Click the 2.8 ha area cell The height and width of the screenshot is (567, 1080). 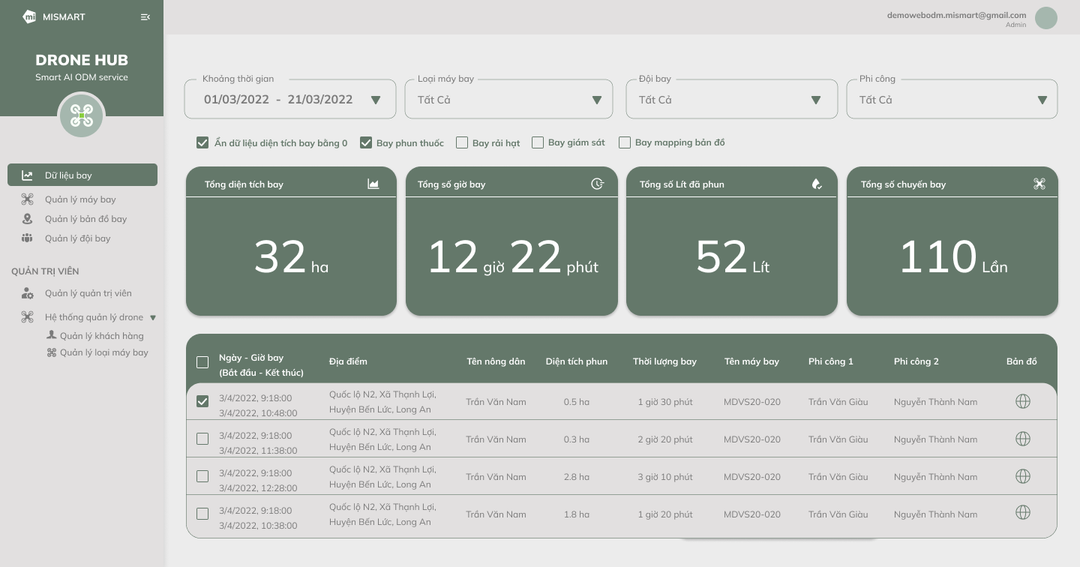click(577, 477)
